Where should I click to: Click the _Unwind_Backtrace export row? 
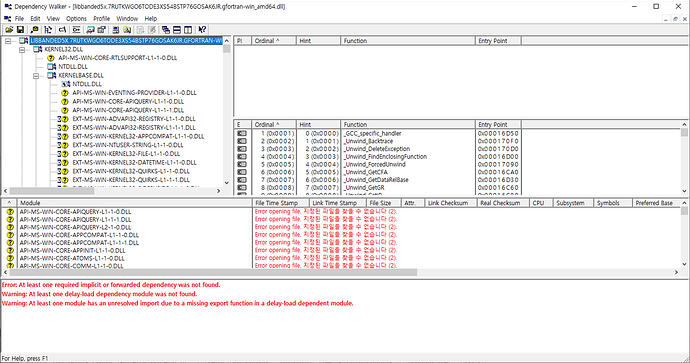pyautogui.click(x=377, y=141)
